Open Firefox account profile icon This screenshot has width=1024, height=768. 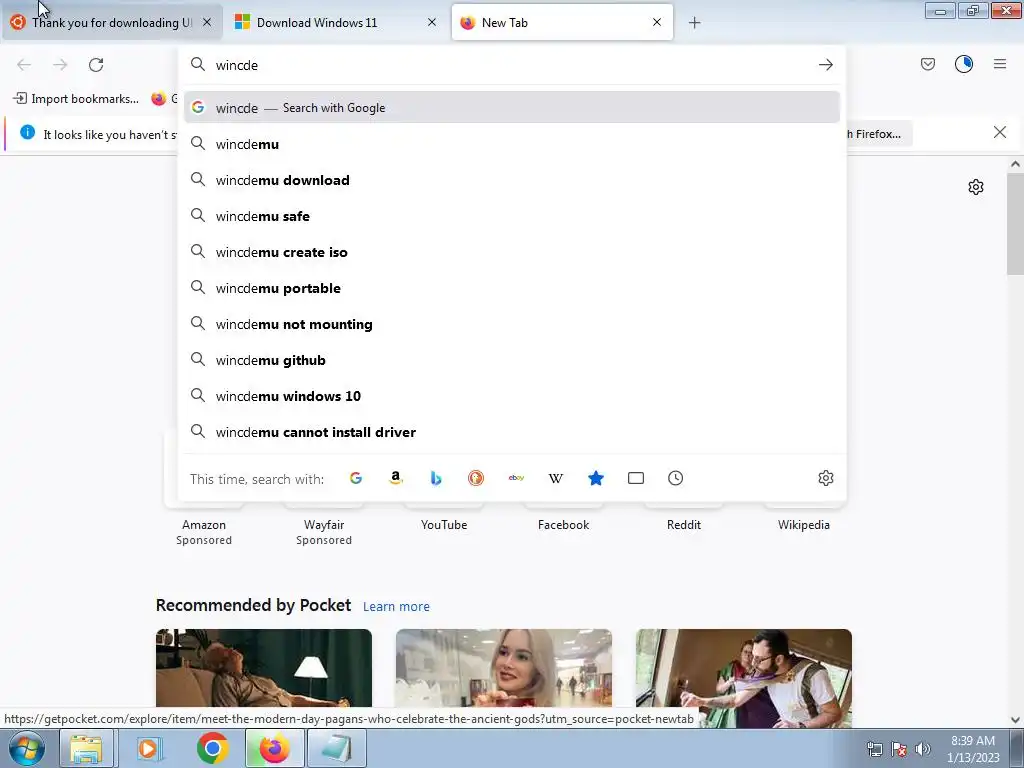point(964,64)
